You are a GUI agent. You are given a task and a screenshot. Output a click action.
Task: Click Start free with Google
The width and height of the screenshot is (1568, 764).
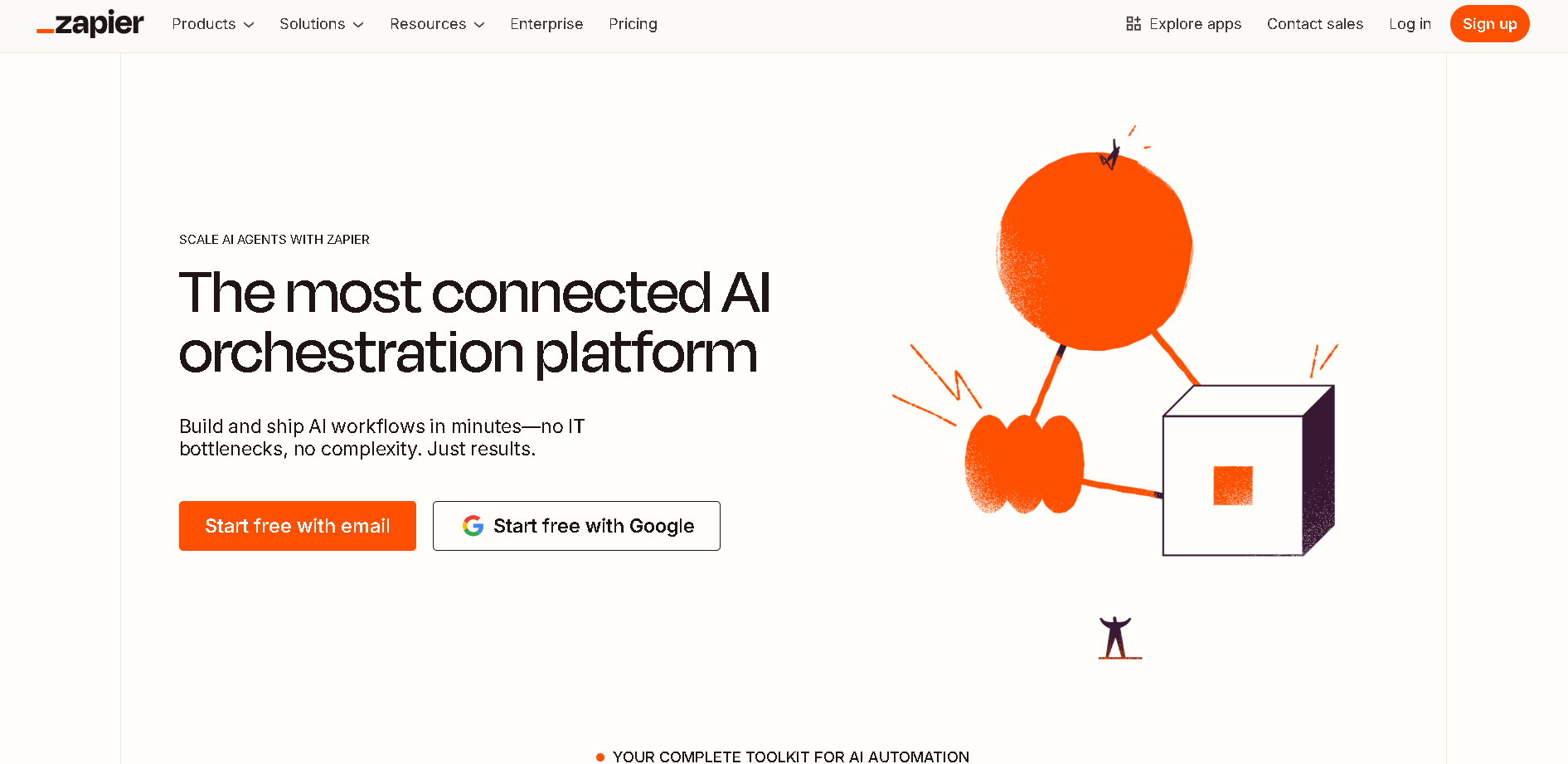[x=575, y=525]
